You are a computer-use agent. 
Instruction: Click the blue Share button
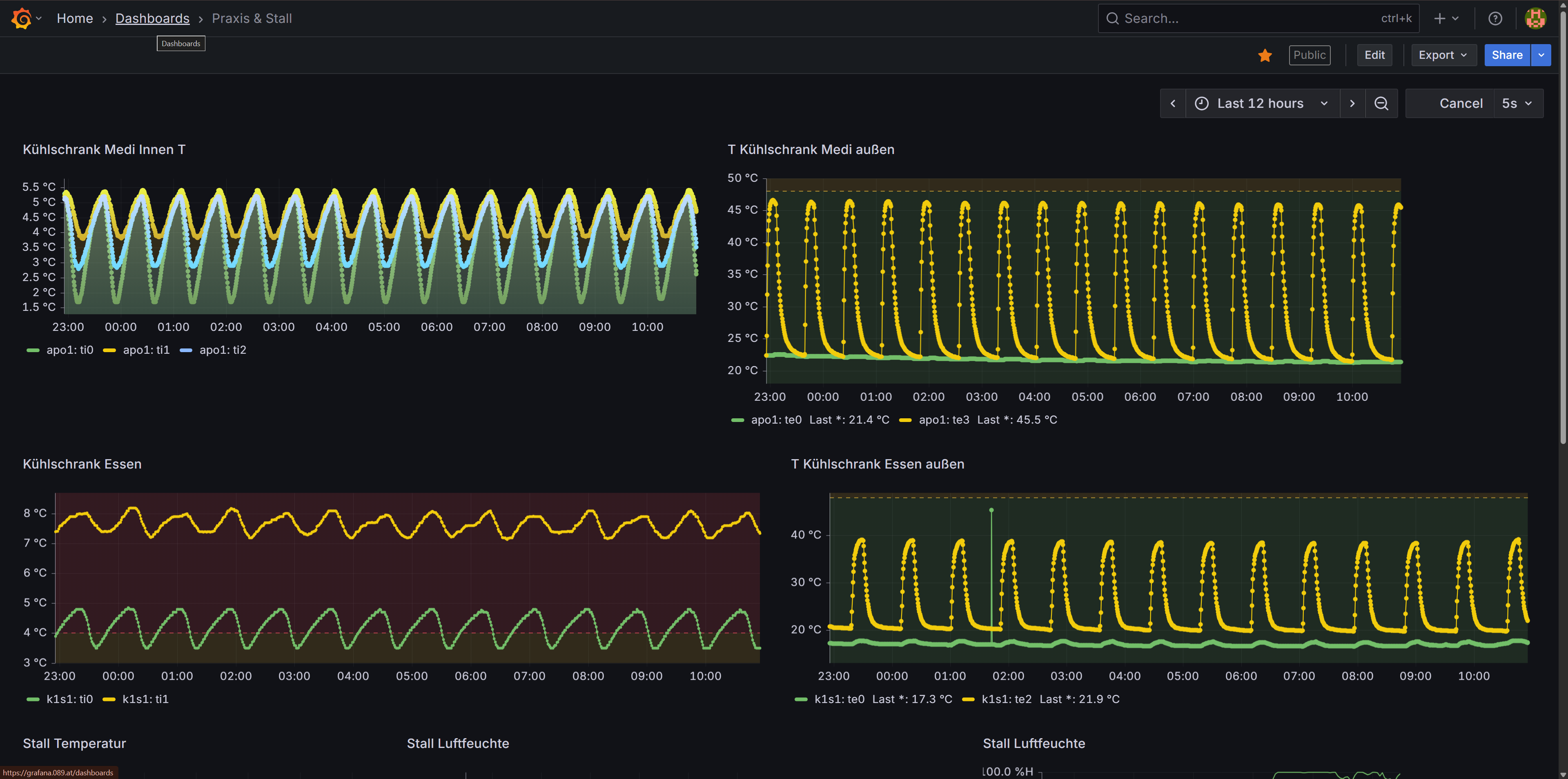pos(1506,56)
